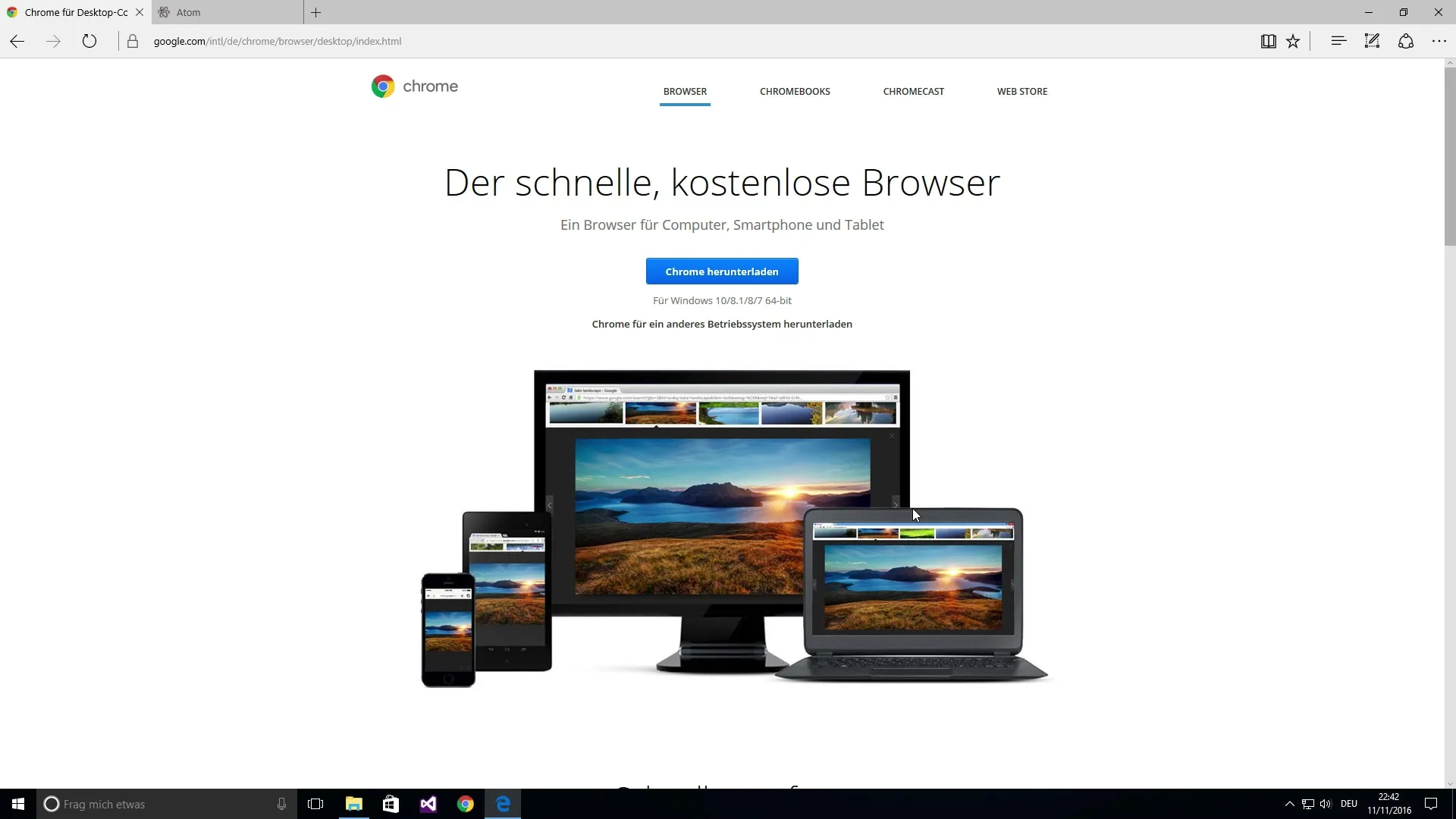Viewport: 1456px width, 819px height.
Task: Click the network icon in system tray
Action: point(1308,804)
